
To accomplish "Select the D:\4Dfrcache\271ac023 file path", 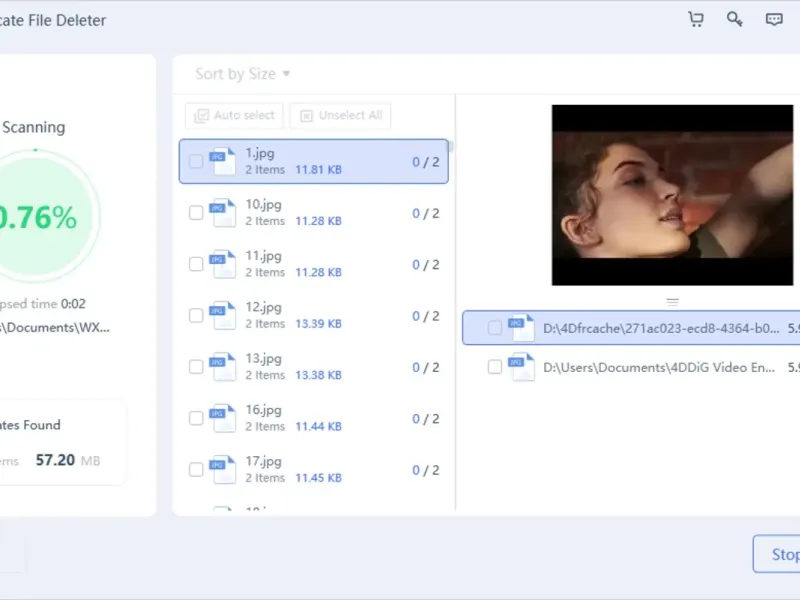I will point(661,328).
